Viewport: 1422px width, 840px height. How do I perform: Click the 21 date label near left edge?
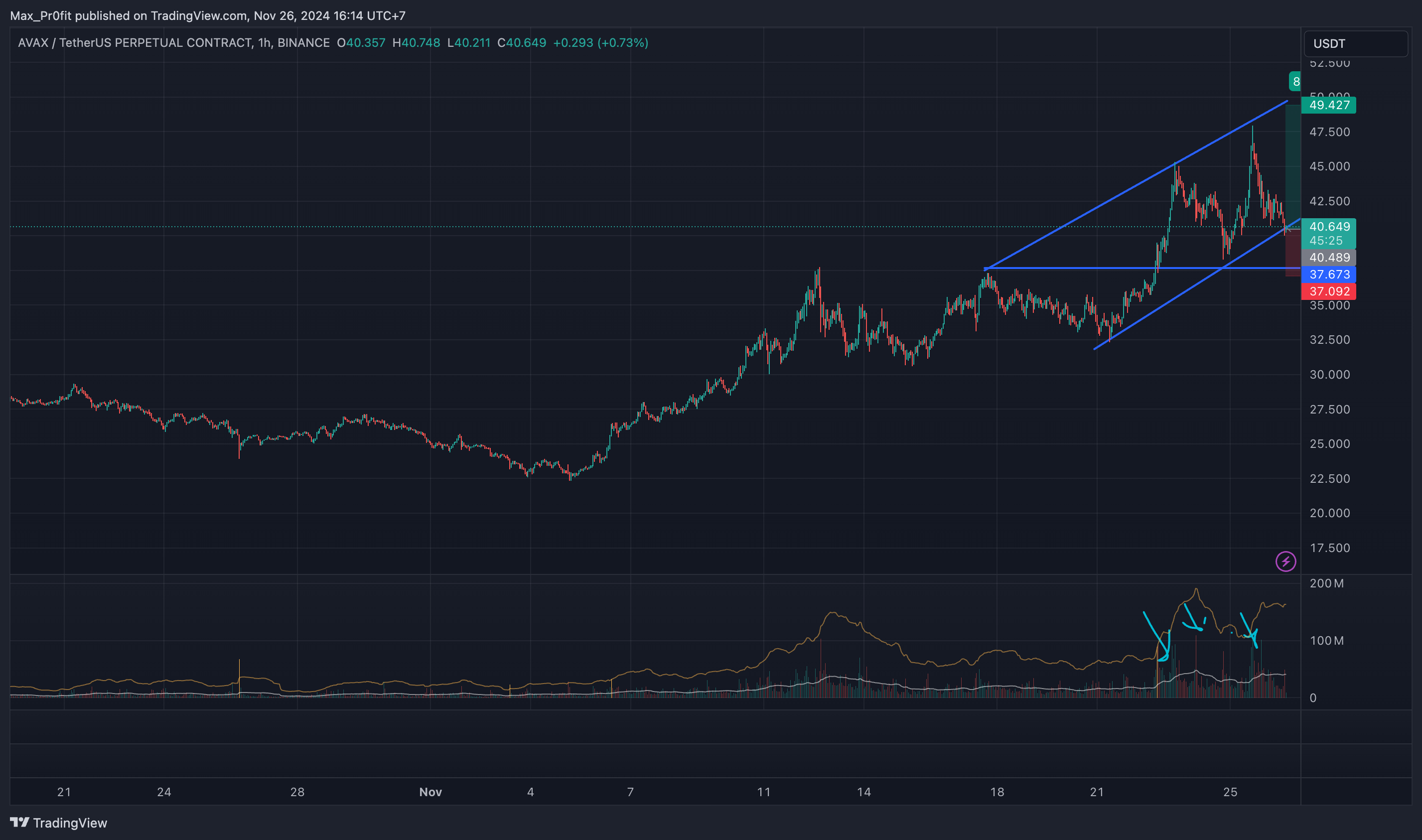coord(64,792)
